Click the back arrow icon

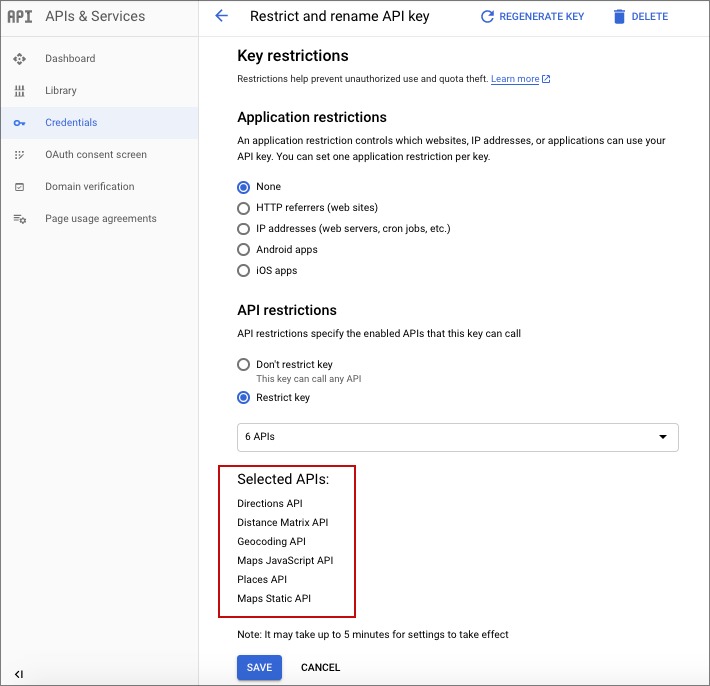coord(222,16)
